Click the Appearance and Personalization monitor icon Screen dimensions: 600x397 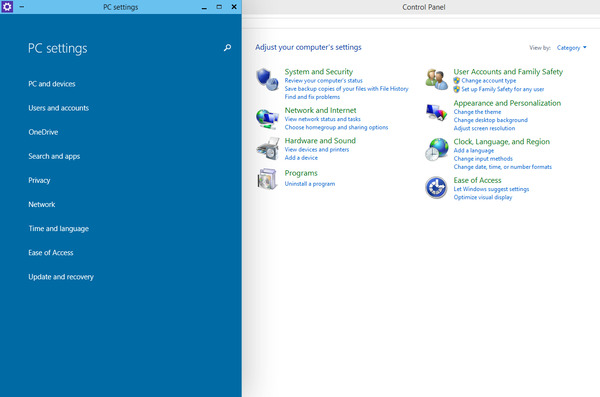437,113
